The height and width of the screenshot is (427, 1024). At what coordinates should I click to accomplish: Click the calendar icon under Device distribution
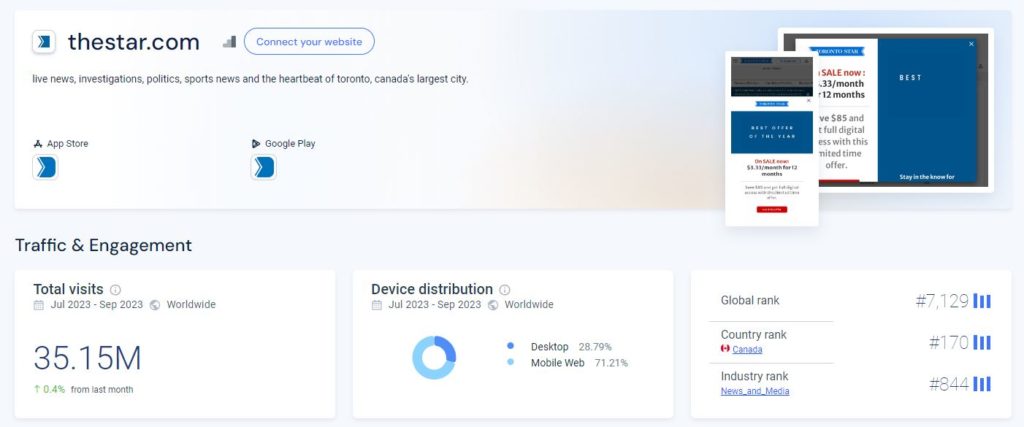pos(376,305)
